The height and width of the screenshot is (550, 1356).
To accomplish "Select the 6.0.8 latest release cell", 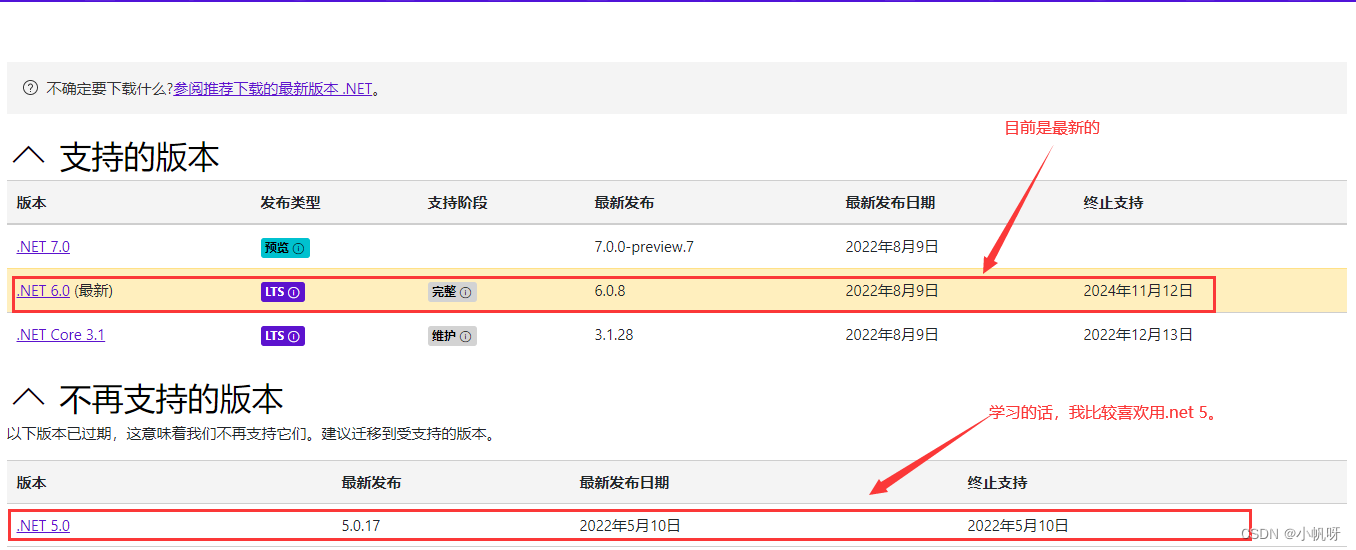I will 610,291.
